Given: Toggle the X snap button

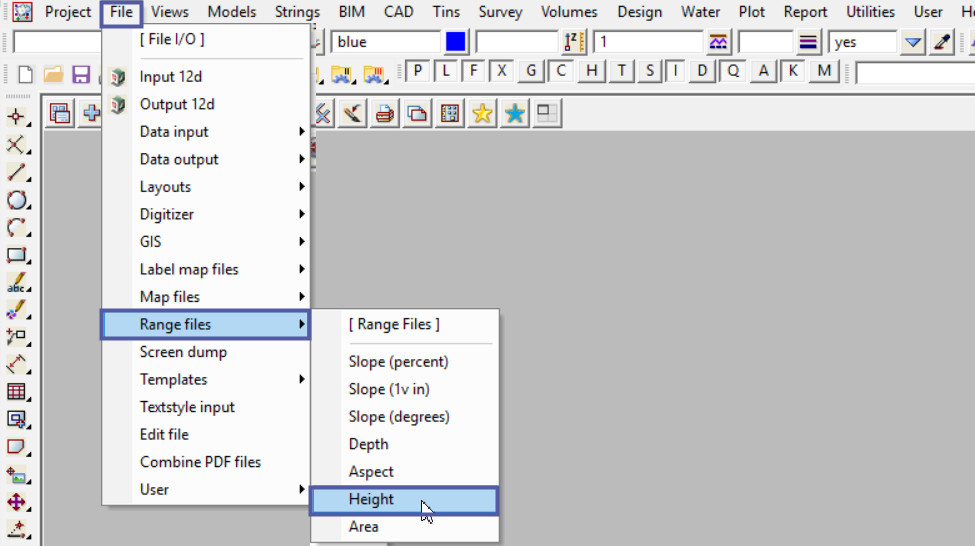Looking at the screenshot, I should pos(502,71).
